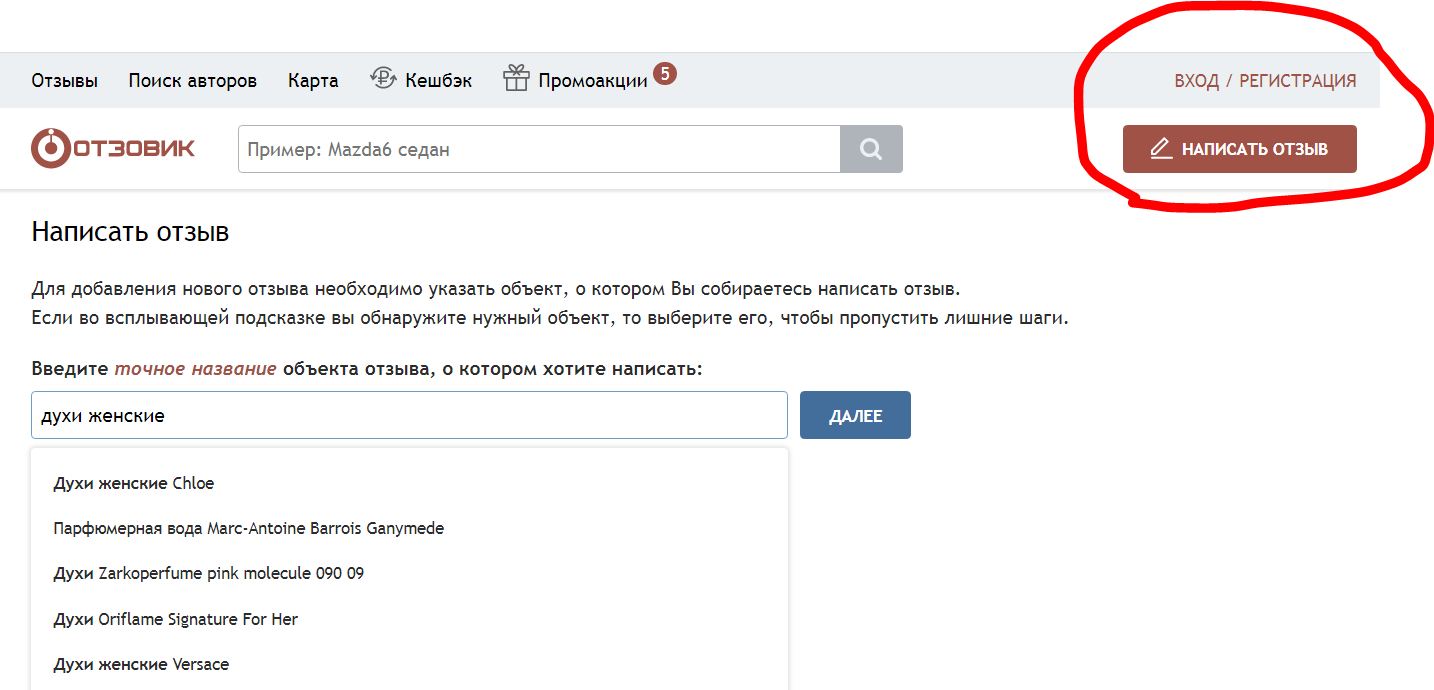The image size is (1434, 690).
Task: Open the Кешбэк menu item
Action: (439, 81)
